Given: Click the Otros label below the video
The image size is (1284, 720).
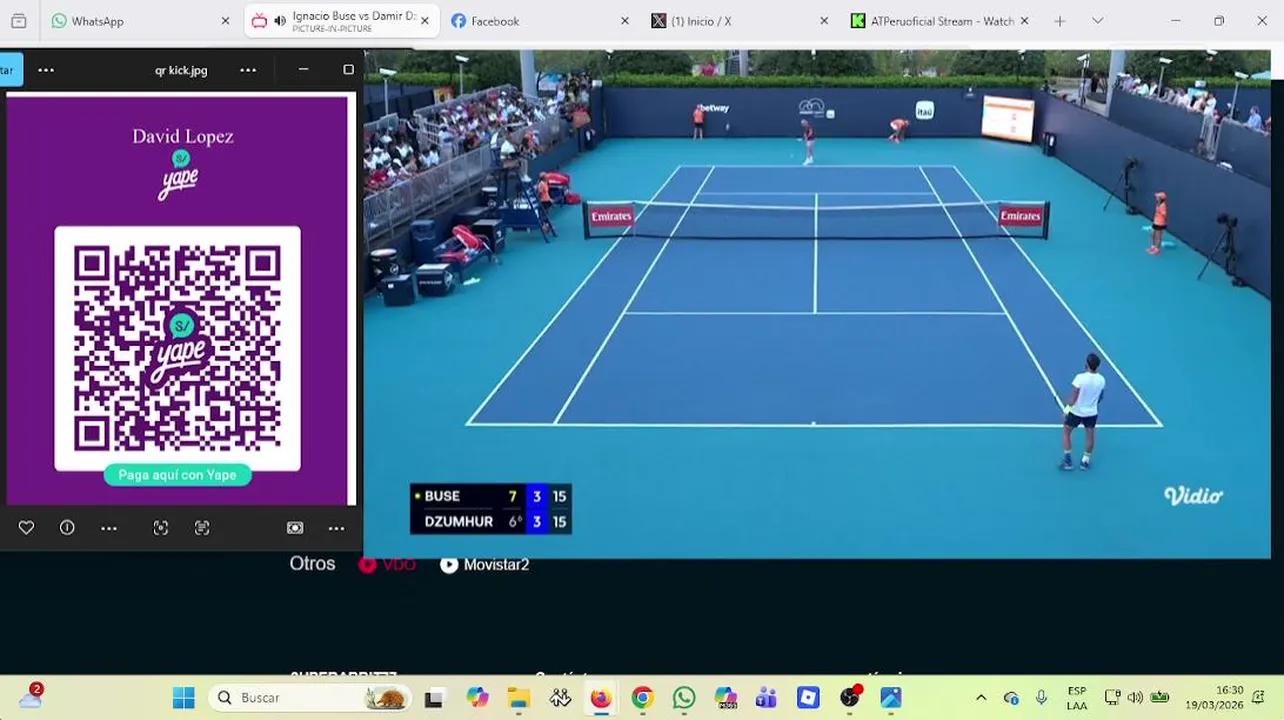Looking at the screenshot, I should point(312,564).
